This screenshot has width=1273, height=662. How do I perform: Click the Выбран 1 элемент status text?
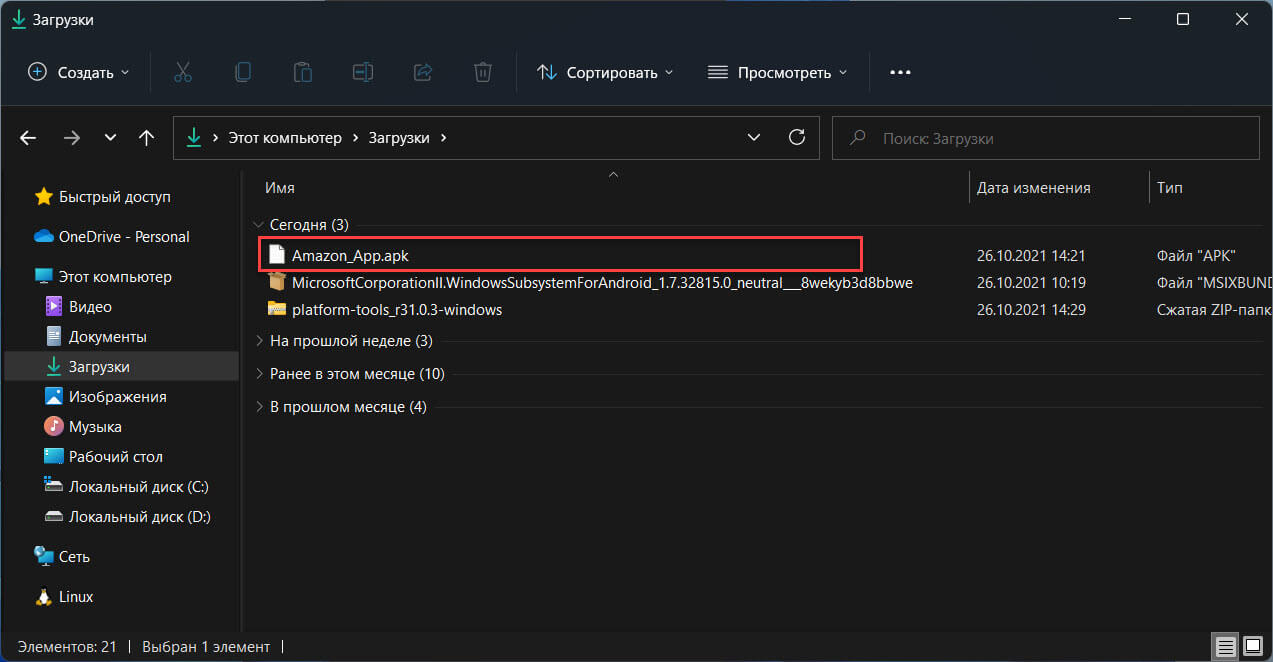point(206,647)
